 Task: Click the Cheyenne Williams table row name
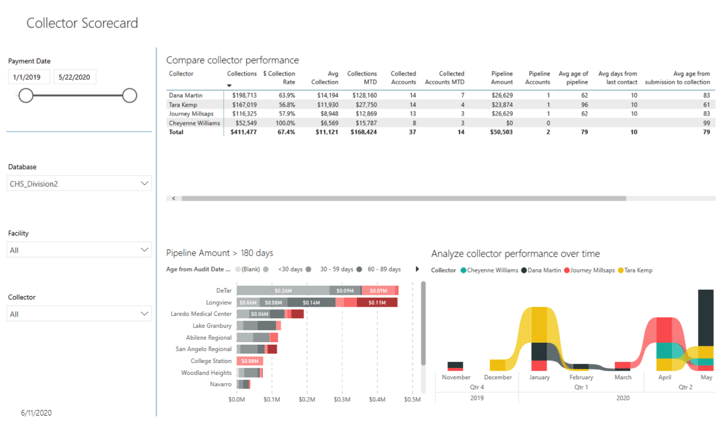pyautogui.click(x=194, y=123)
